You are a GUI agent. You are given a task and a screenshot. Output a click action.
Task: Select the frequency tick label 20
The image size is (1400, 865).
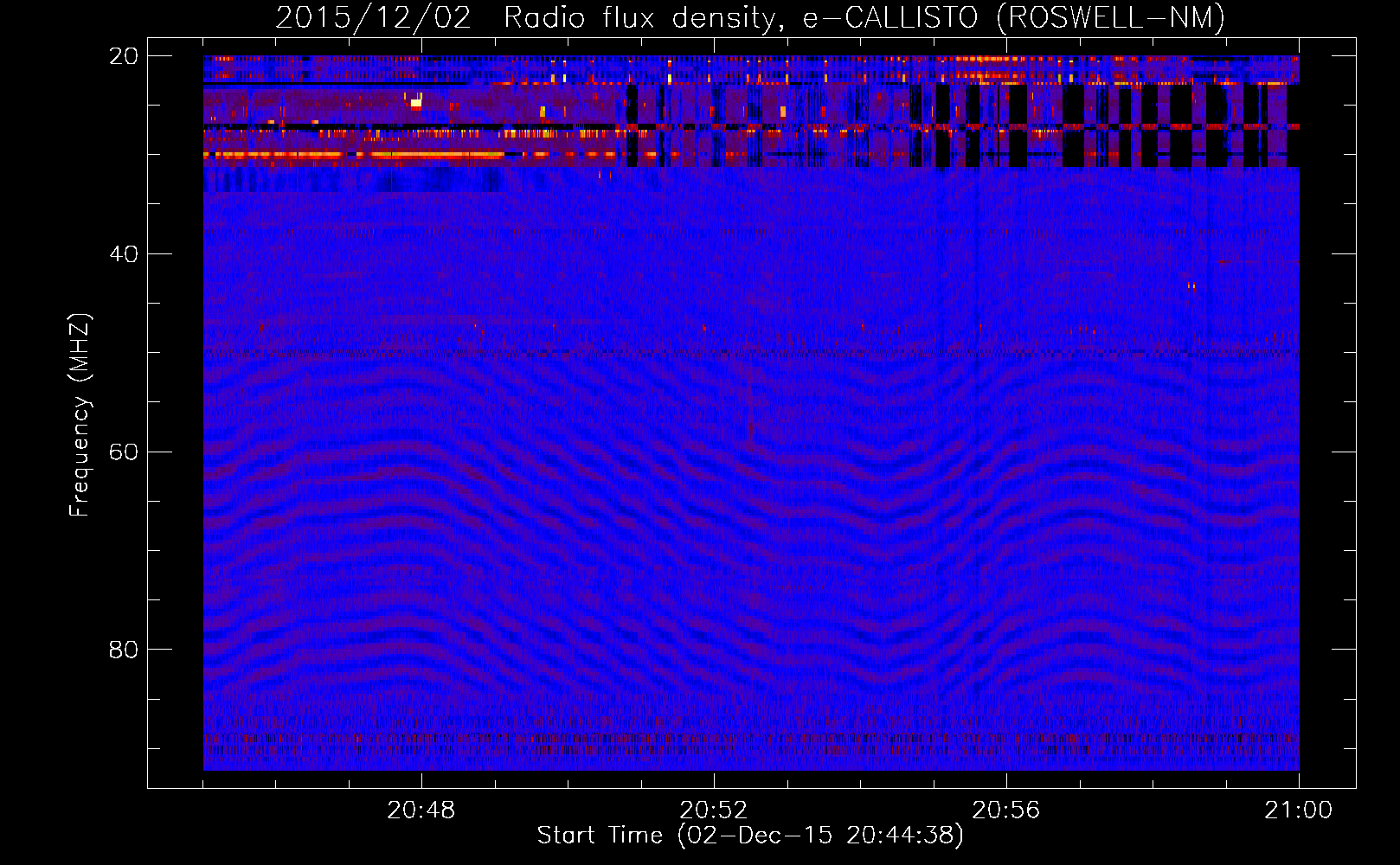pos(124,56)
